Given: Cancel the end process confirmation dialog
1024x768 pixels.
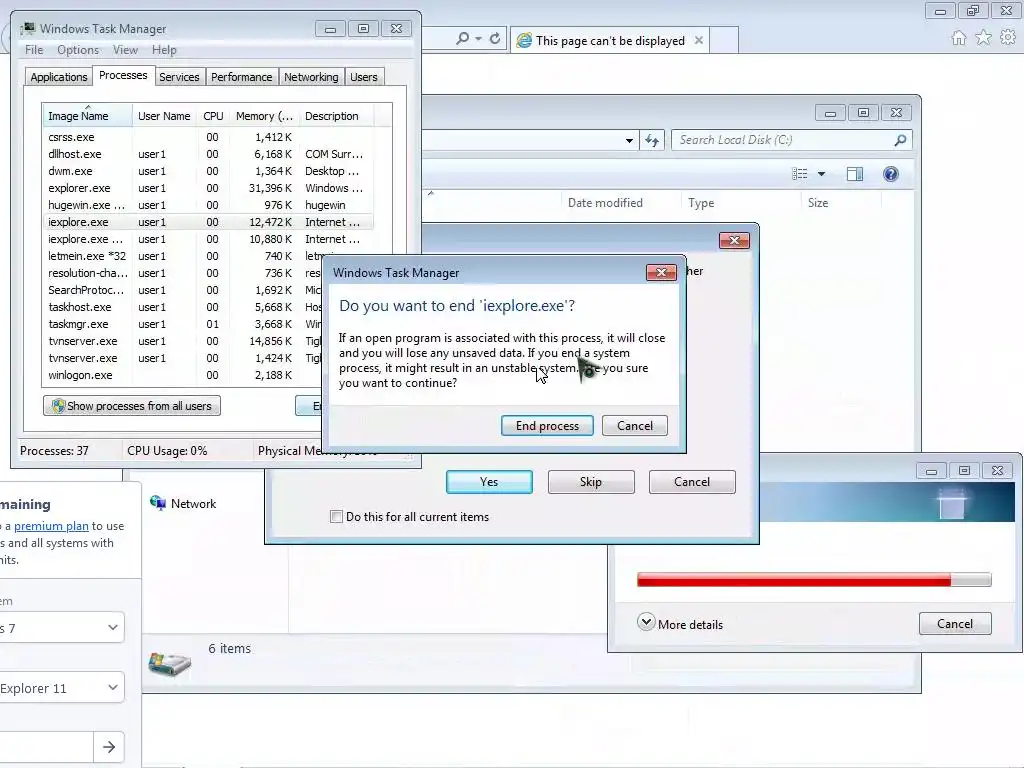Looking at the screenshot, I should (x=634, y=426).
